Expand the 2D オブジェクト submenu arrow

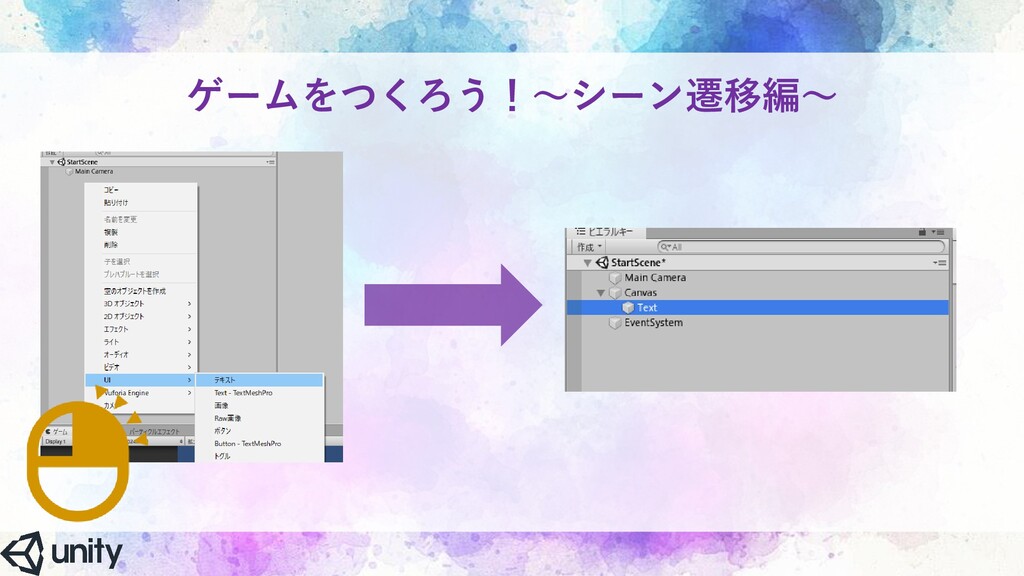point(189,316)
